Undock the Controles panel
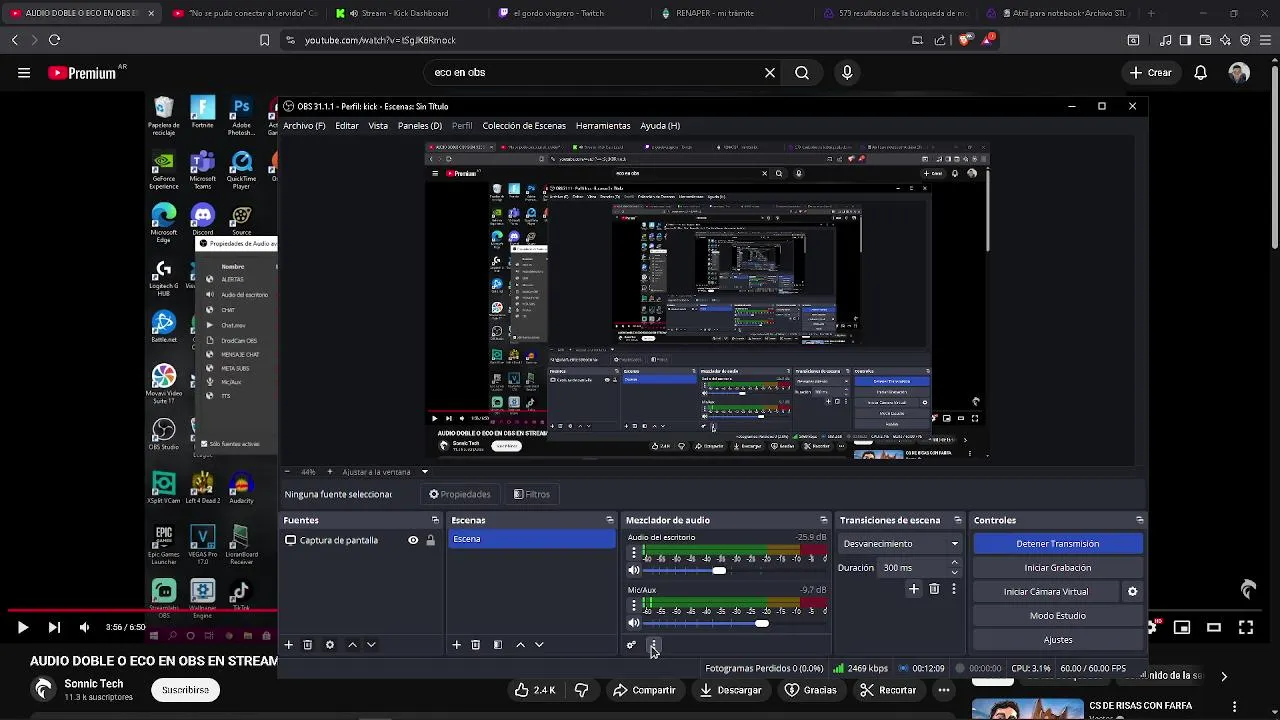Image resolution: width=1280 pixels, height=720 pixels. (x=1139, y=520)
